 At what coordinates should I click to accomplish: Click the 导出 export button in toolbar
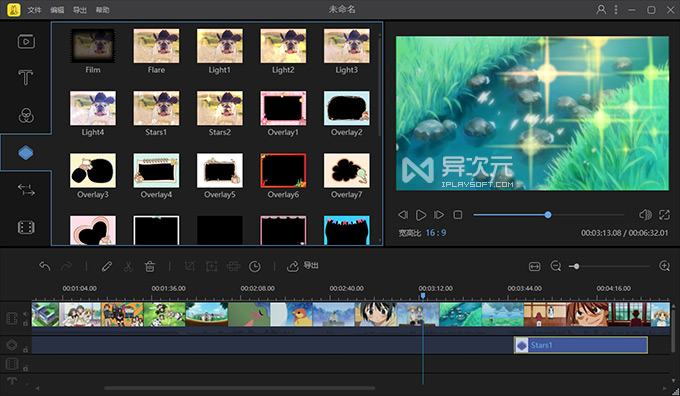click(303, 265)
